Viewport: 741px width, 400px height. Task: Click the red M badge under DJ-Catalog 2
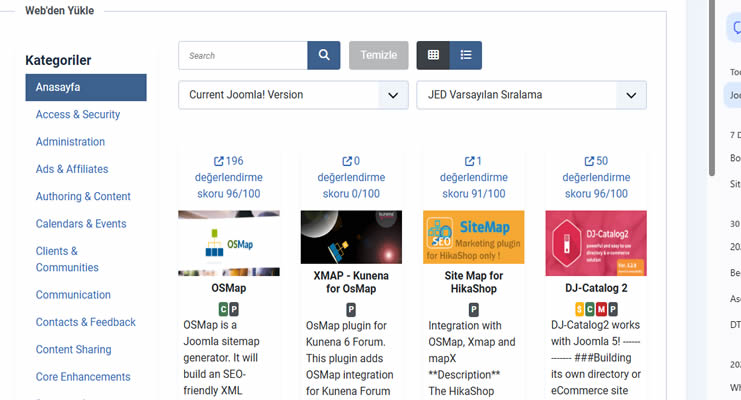[x=601, y=309]
